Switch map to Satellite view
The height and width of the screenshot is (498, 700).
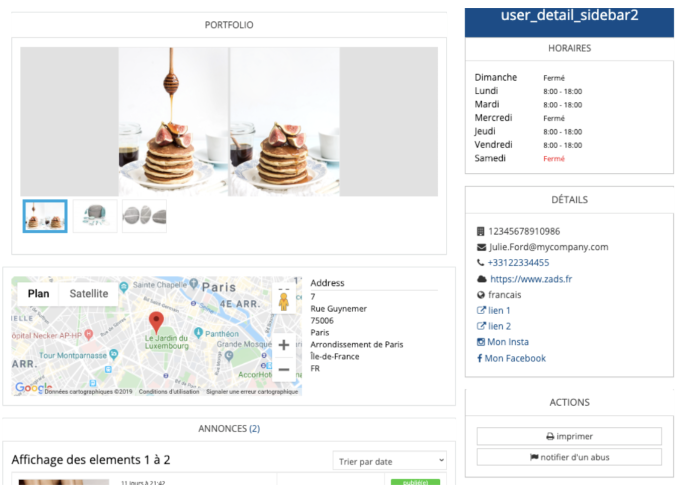click(x=89, y=294)
